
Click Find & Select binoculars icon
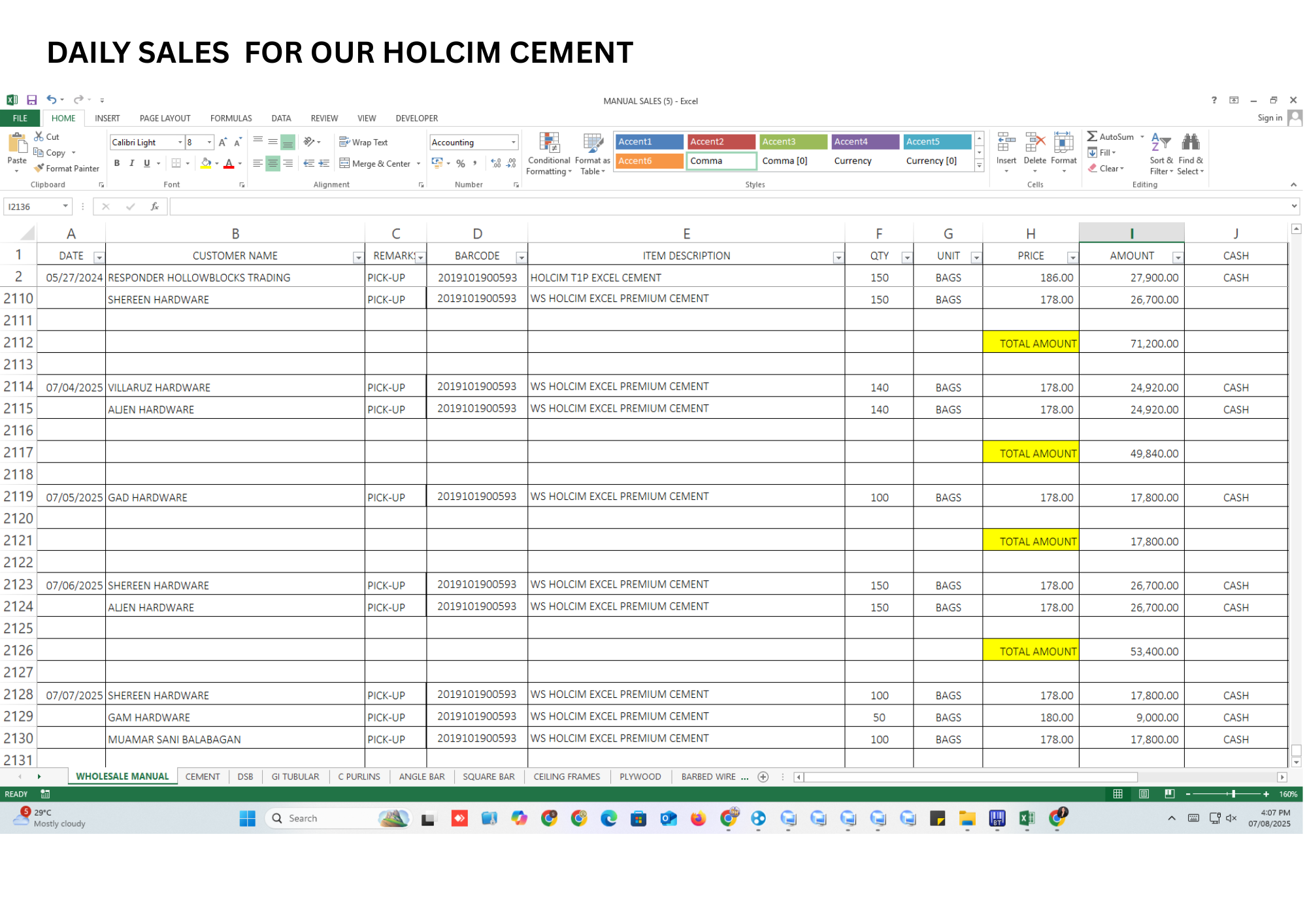click(1191, 142)
